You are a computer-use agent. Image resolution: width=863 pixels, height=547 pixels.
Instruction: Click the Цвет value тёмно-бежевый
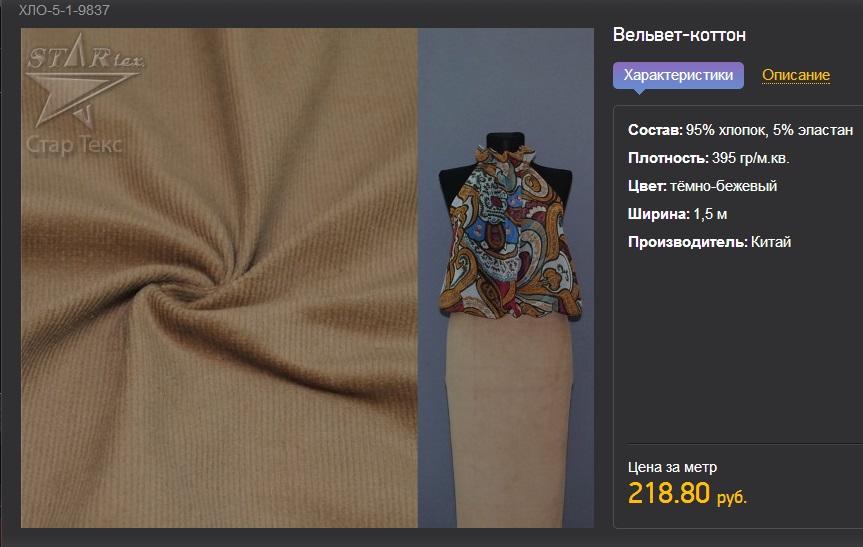pos(723,186)
